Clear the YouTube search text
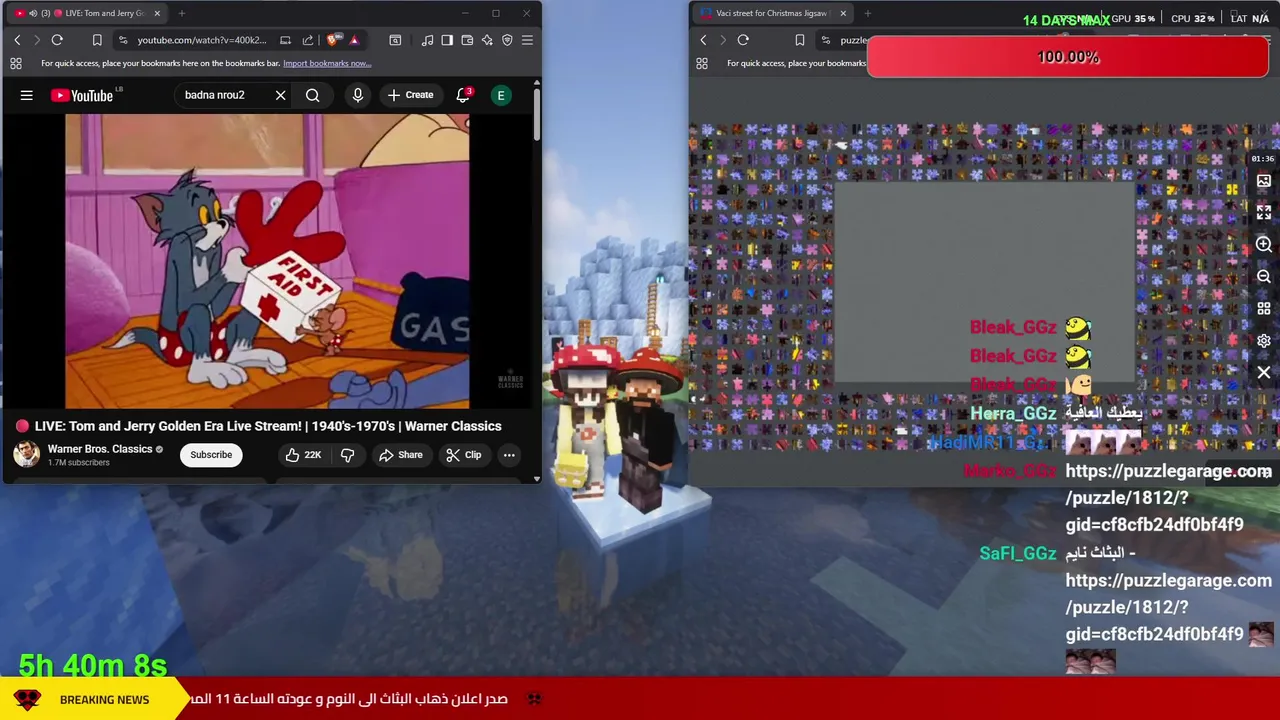The height and width of the screenshot is (720, 1280). 280,95
